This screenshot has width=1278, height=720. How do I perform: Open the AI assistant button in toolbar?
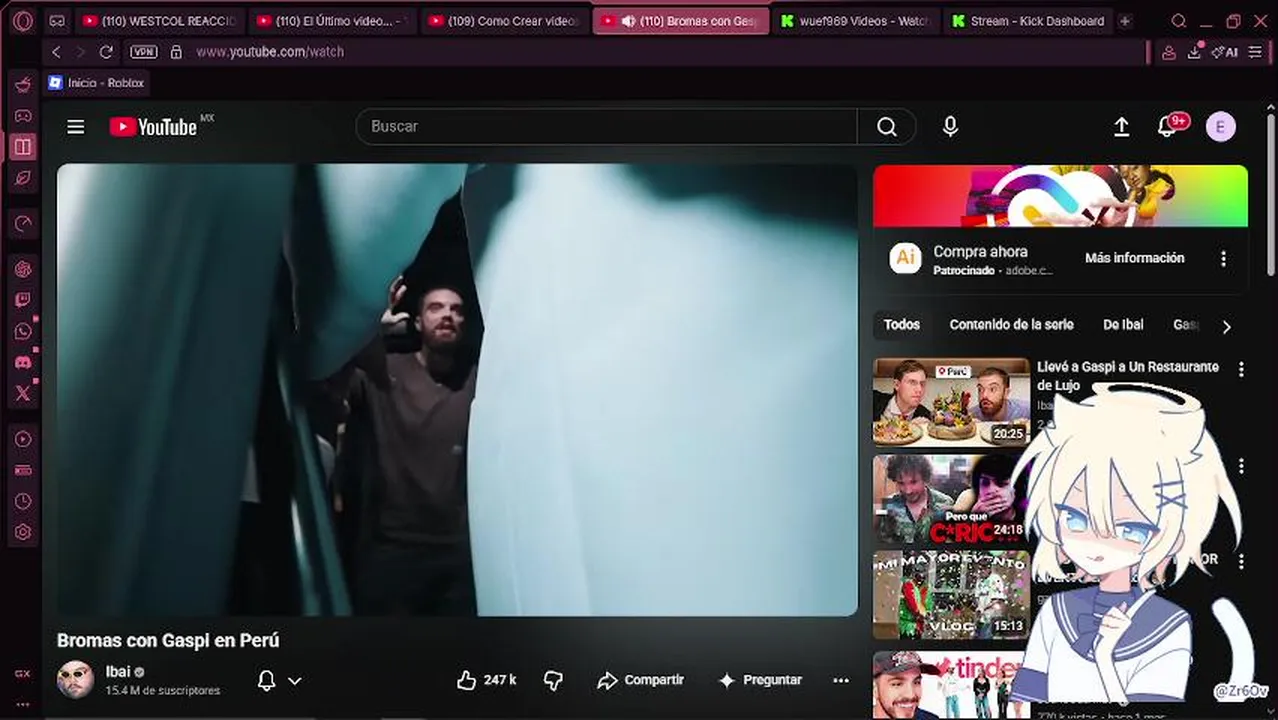(x=1224, y=52)
